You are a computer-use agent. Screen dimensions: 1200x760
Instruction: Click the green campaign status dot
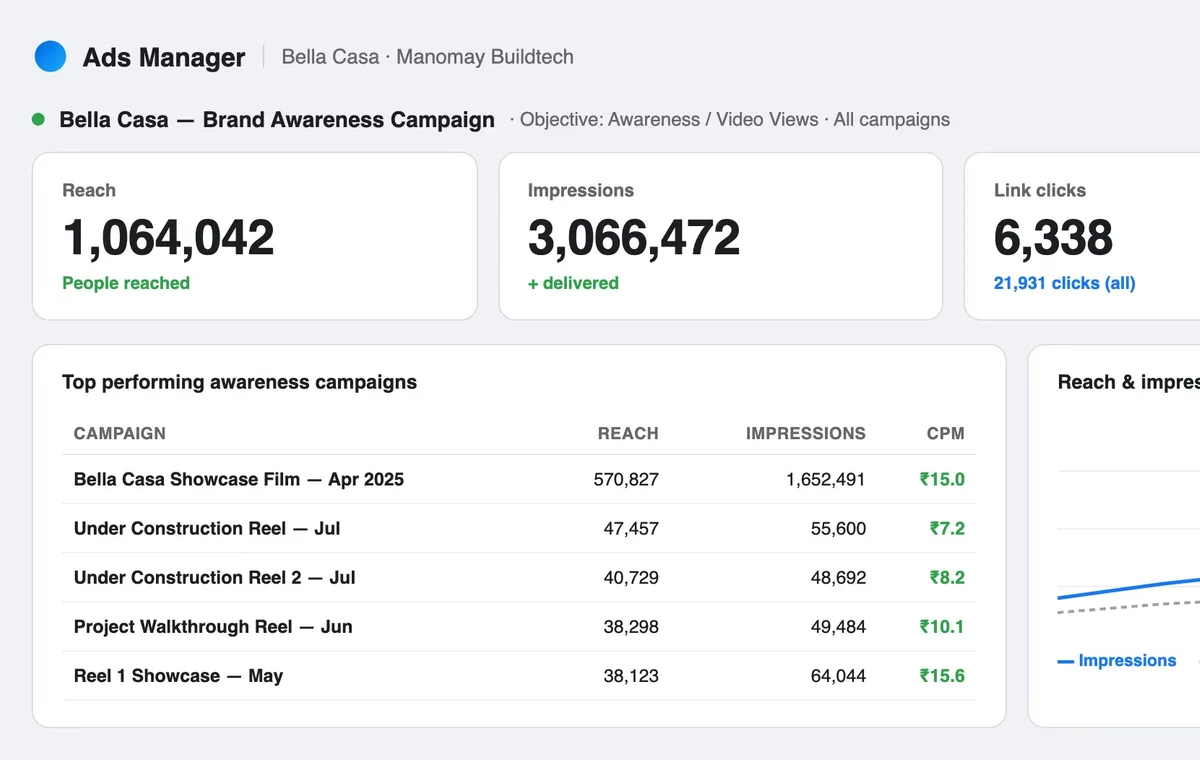click(x=38, y=119)
